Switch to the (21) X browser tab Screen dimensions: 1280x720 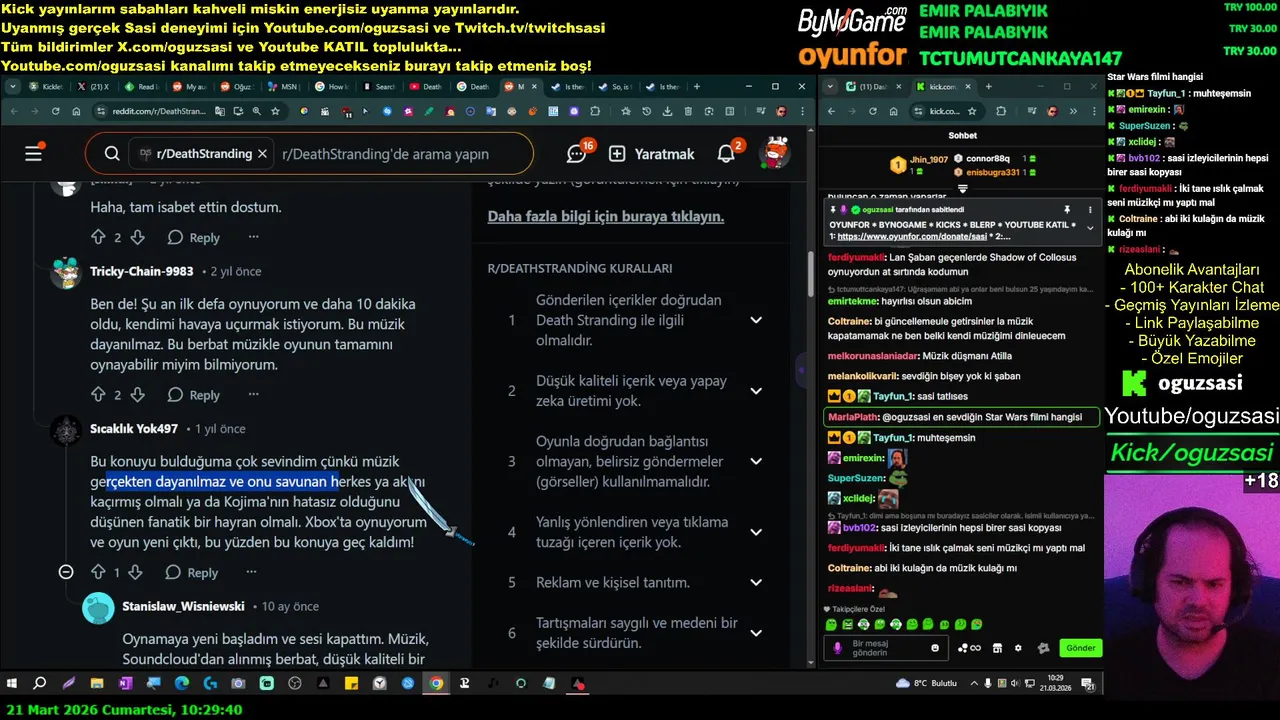point(95,87)
